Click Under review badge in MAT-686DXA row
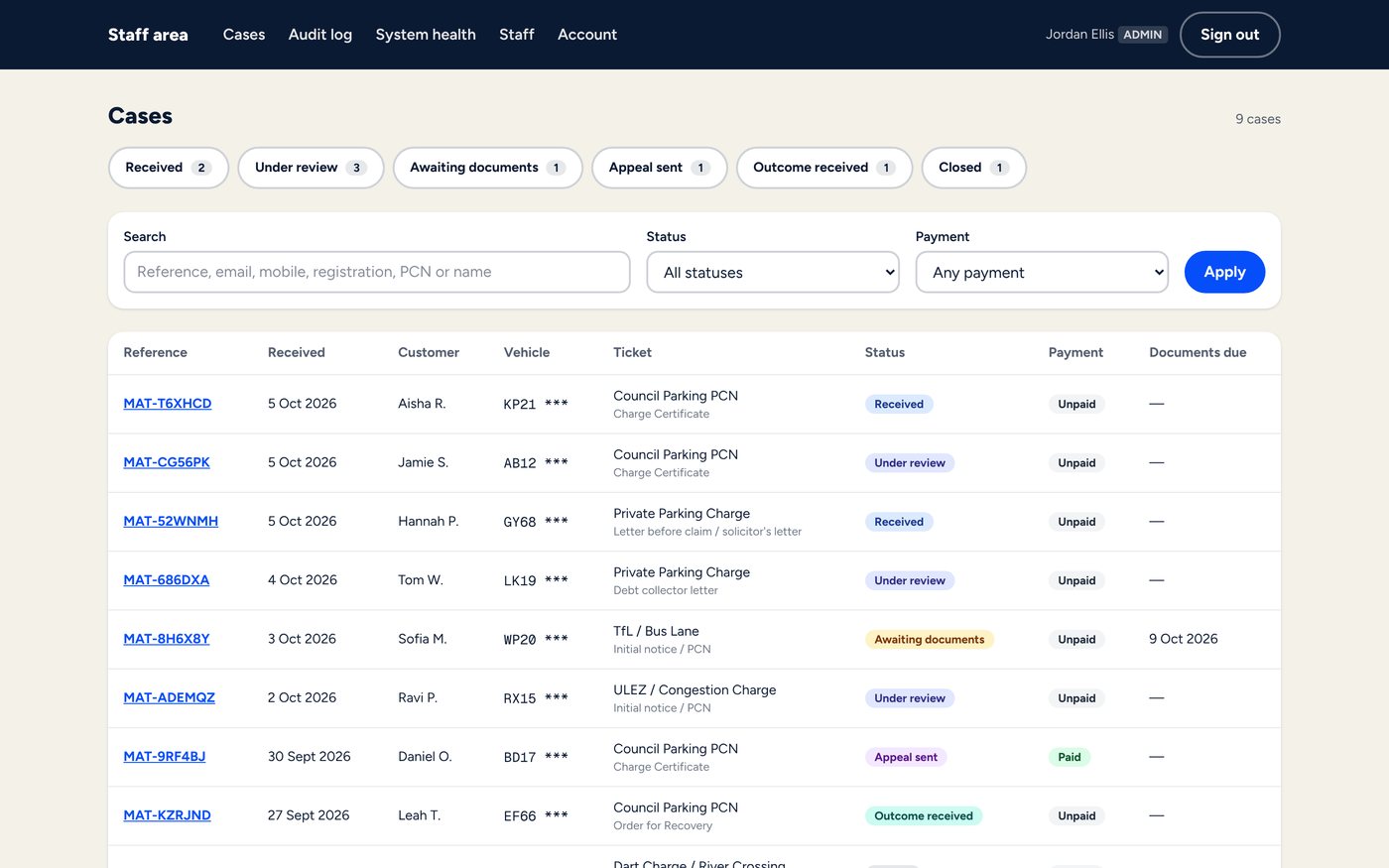The width and height of the screenshot is (1389, 868). click(910, 581)
